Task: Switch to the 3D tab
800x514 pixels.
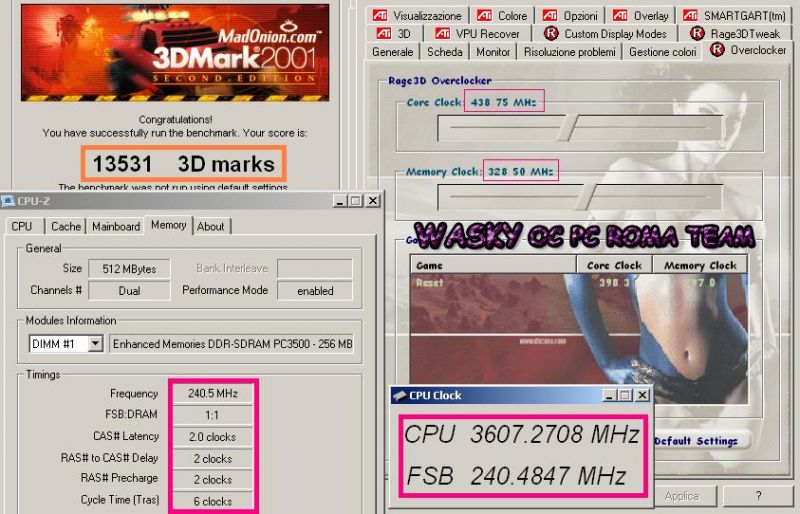Action: click(x=393, y=34)
